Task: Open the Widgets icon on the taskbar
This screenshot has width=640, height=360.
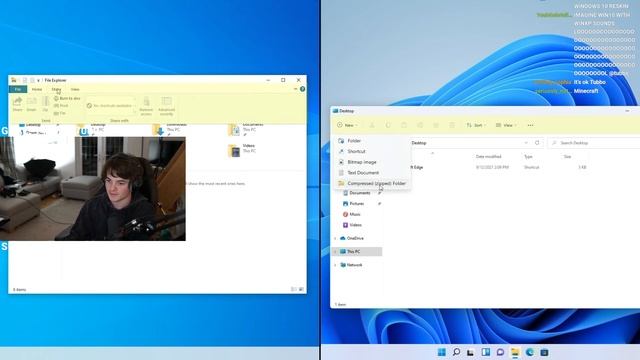Action: click(486, 352)
